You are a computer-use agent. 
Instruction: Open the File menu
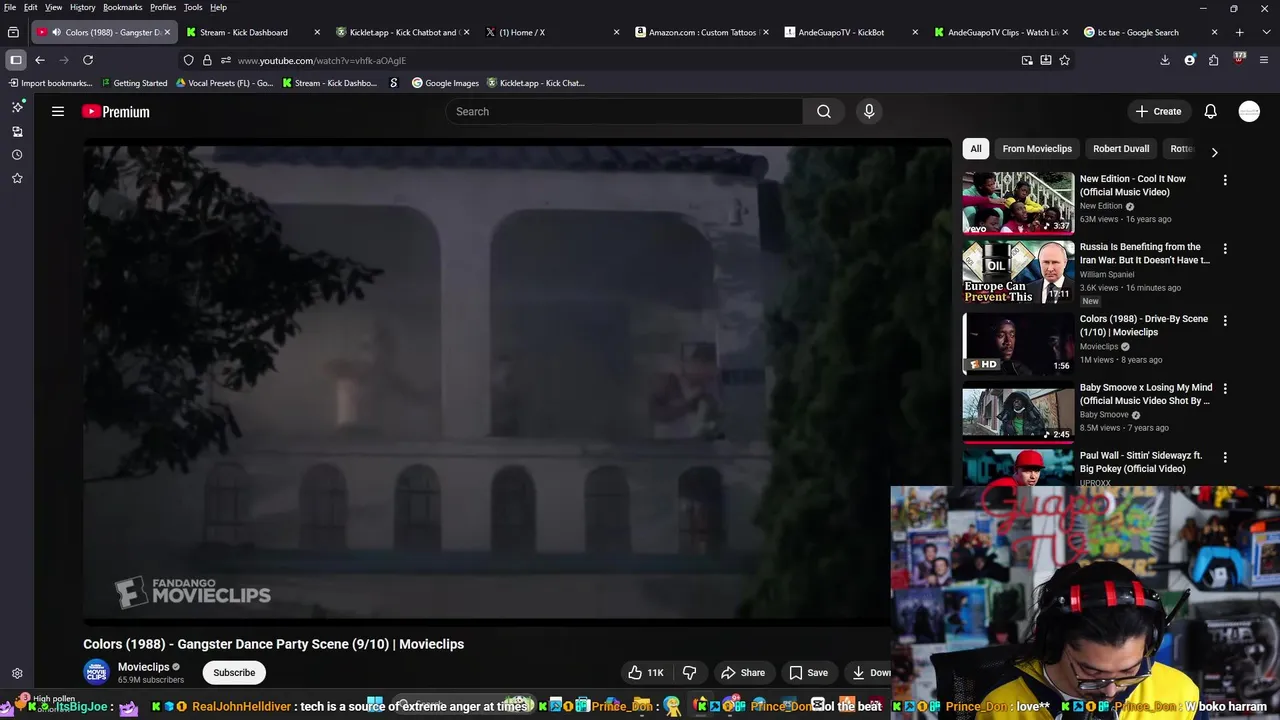pos(10,7)
